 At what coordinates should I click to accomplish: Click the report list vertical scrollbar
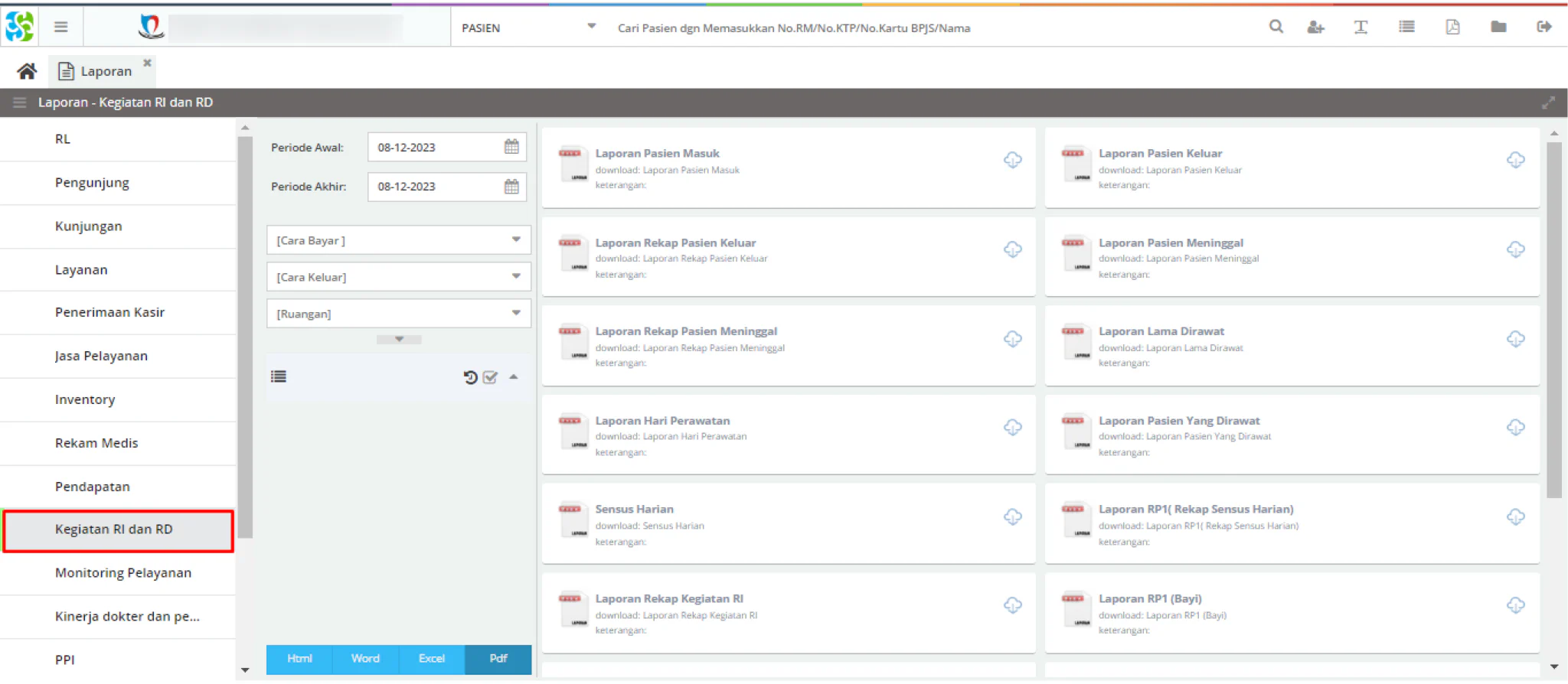point(1553,320)
